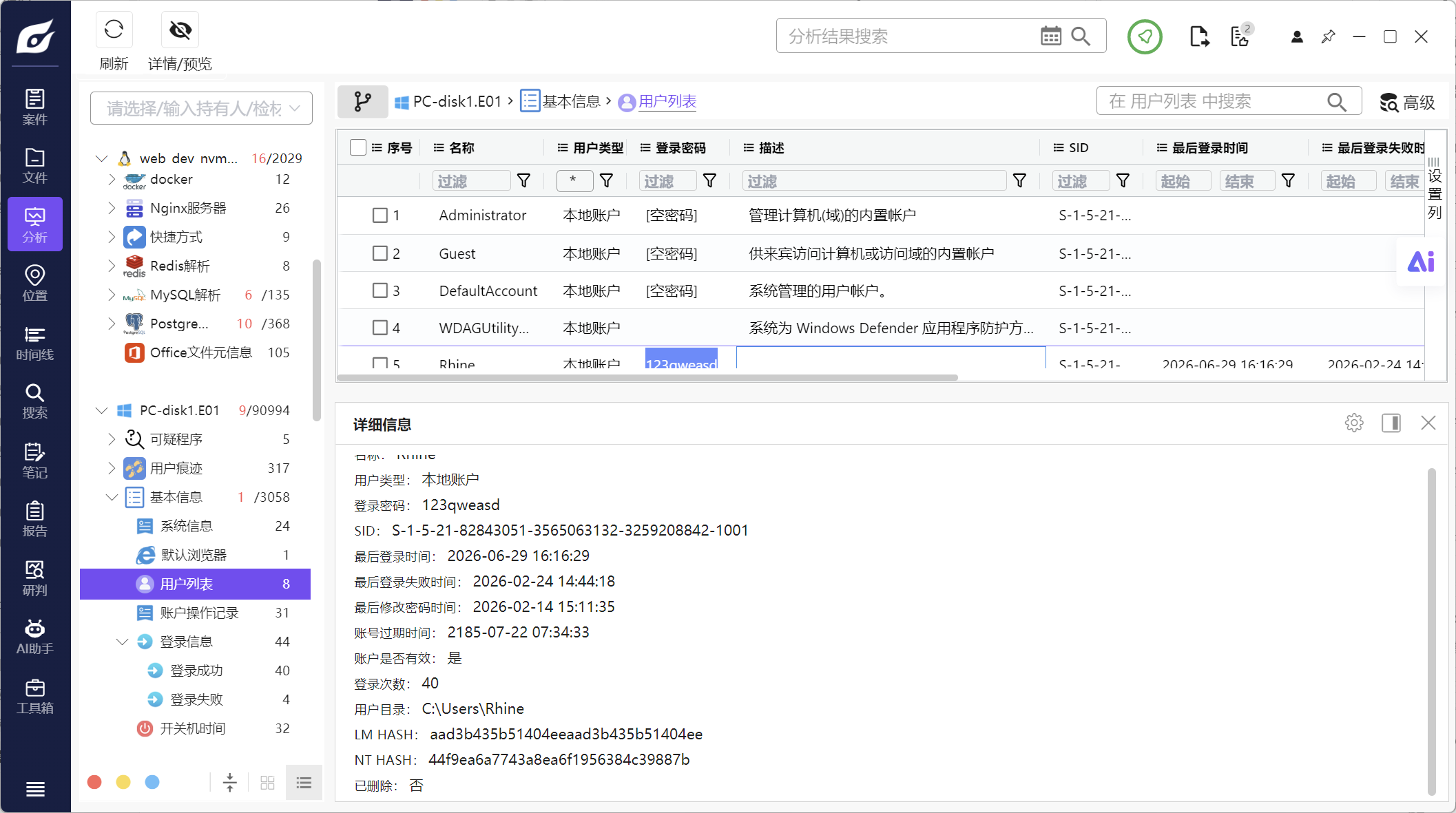Click the red color tag dot

point(95,782)
